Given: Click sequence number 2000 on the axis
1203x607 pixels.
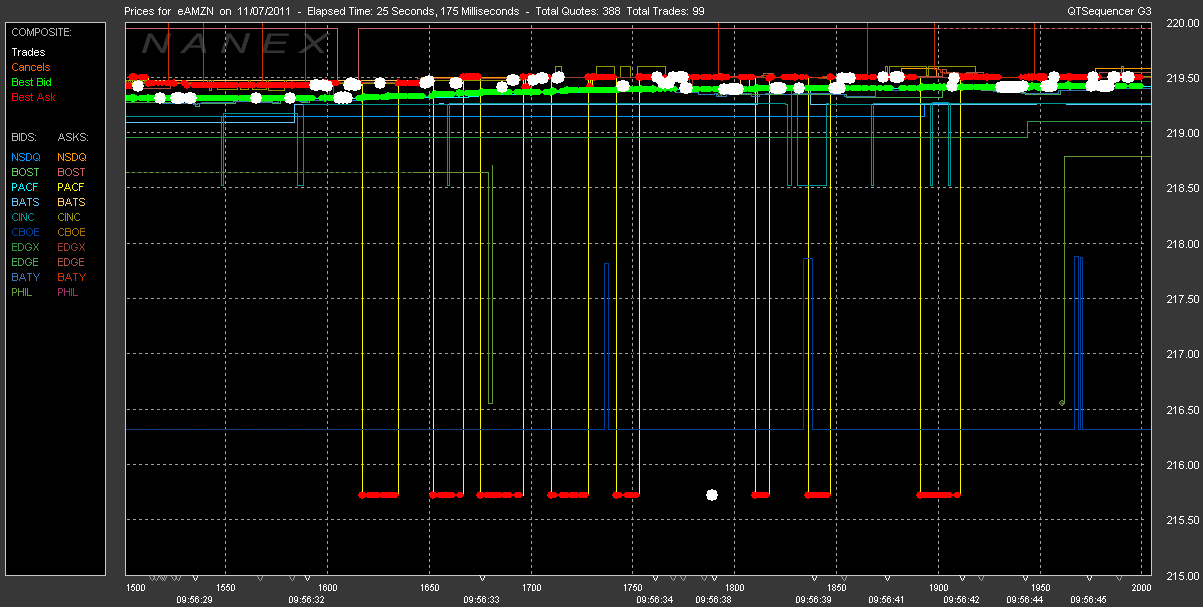Looking at the screenshot, I should [1141, 588].
